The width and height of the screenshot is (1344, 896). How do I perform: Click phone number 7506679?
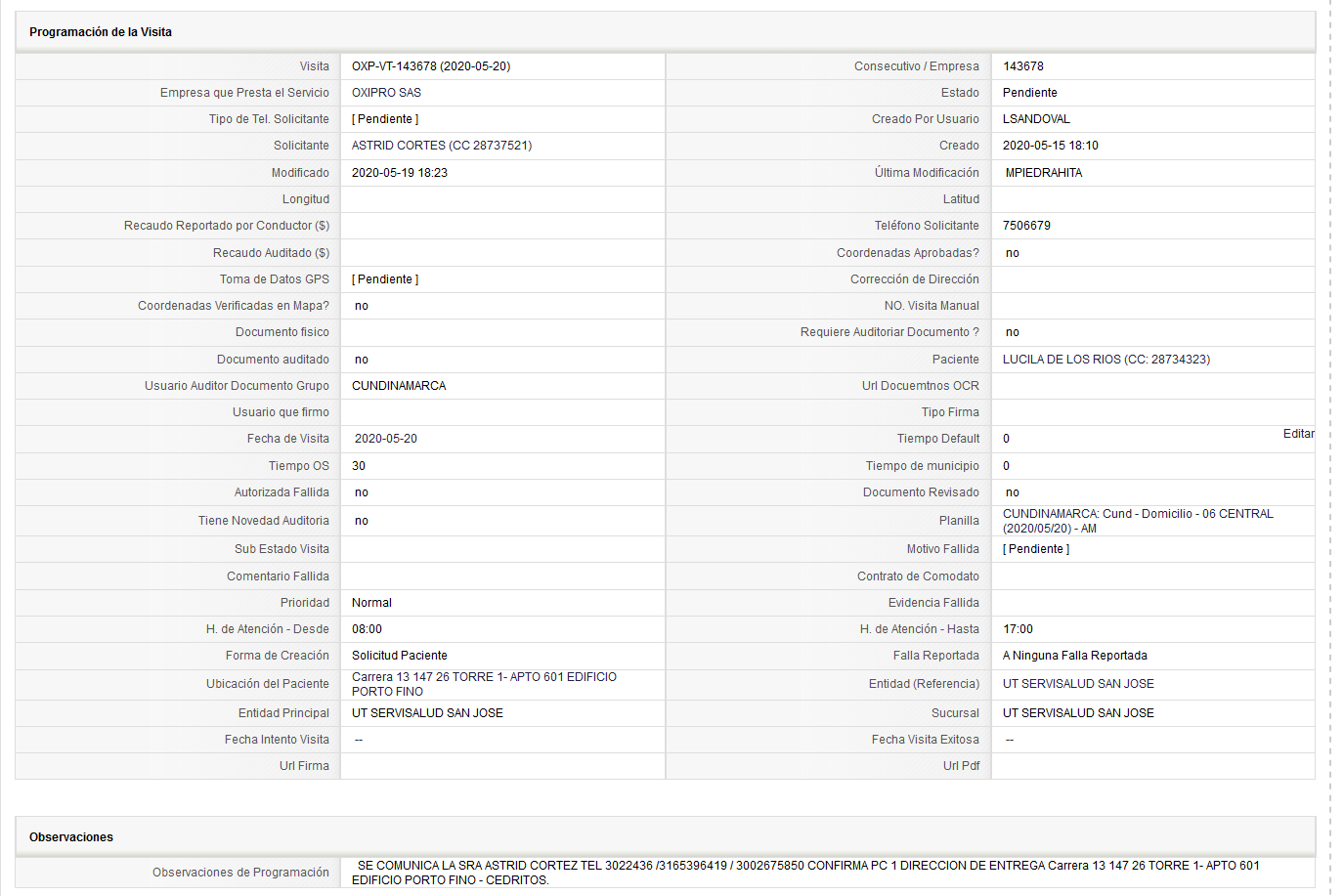coord(1026,226)
